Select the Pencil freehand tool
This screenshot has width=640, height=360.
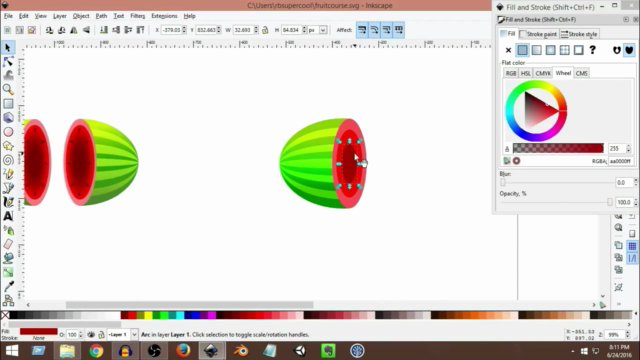point(8,174)
